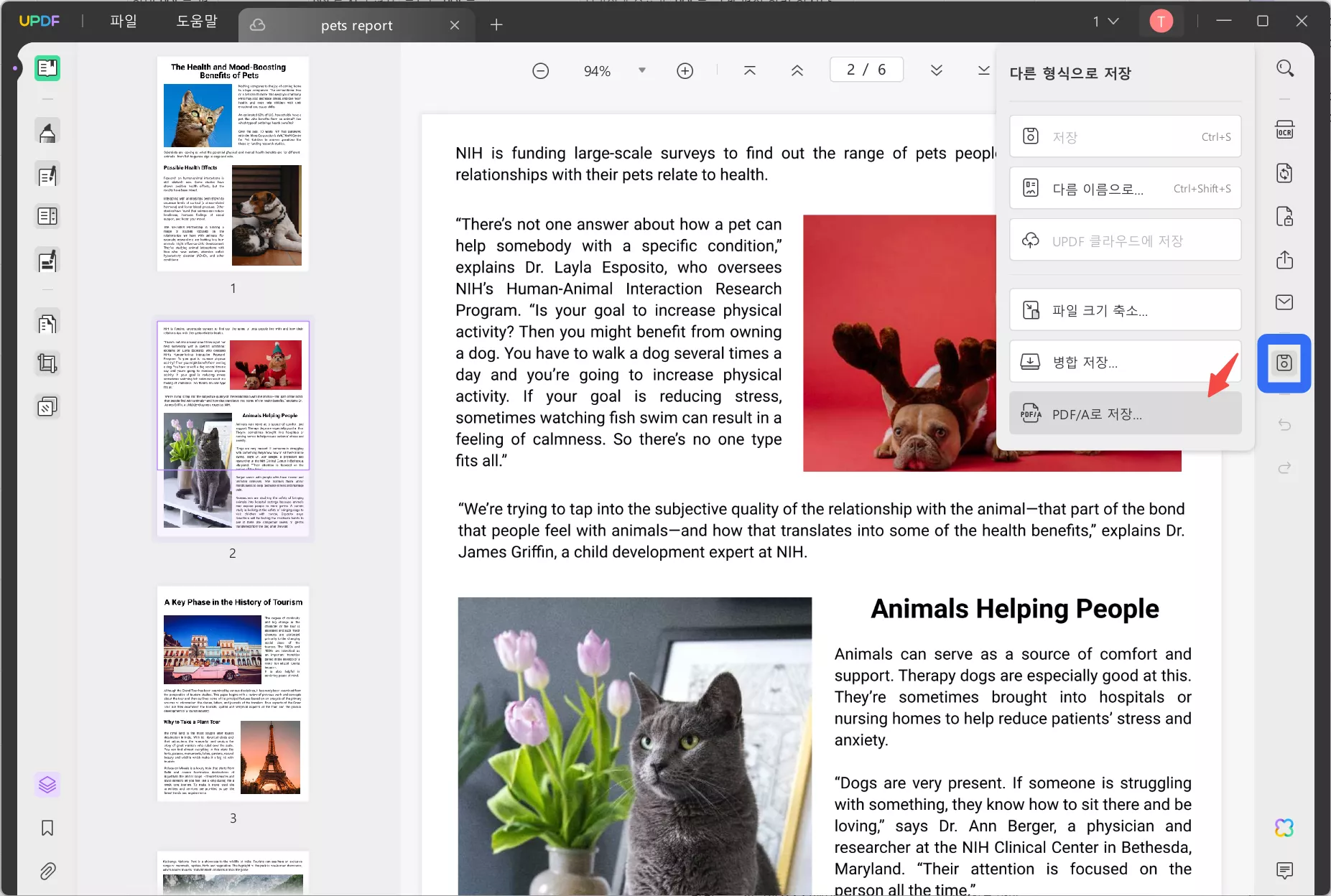The image size is (1331, 896).
Task: Close the pets report tab
Action: click(x=455, y=25)
